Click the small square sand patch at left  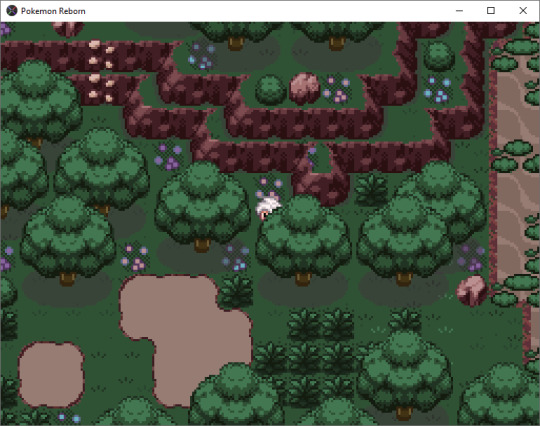coord(51,375)
